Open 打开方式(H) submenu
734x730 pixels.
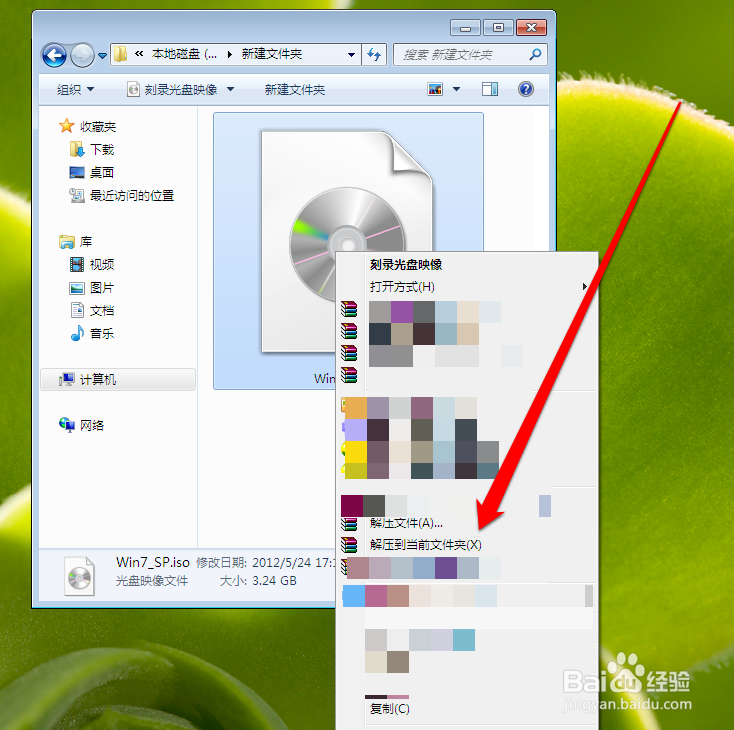pos(467,287)
